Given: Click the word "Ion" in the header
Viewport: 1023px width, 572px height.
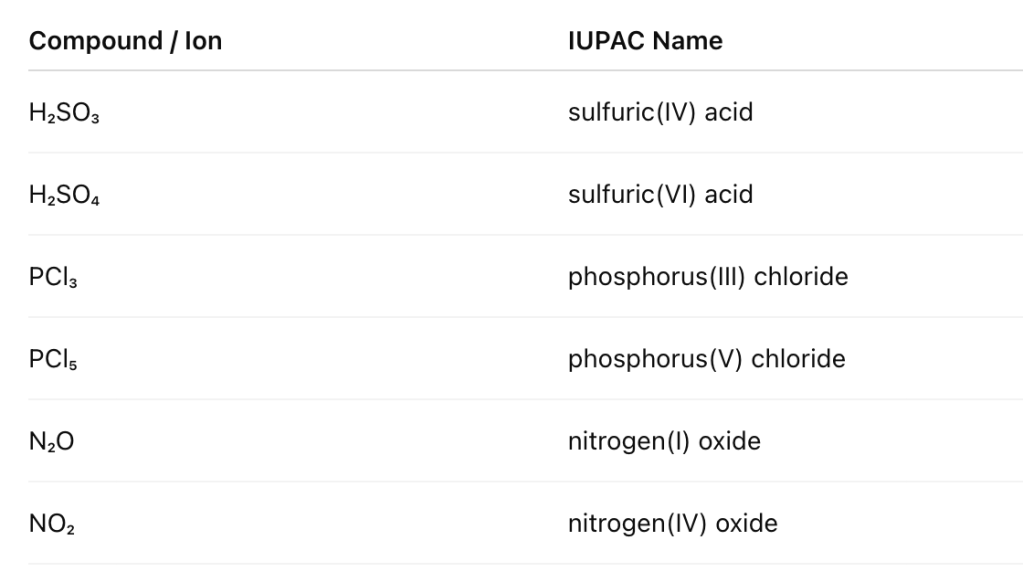Looking at the screenshot, I should [203, 41].
